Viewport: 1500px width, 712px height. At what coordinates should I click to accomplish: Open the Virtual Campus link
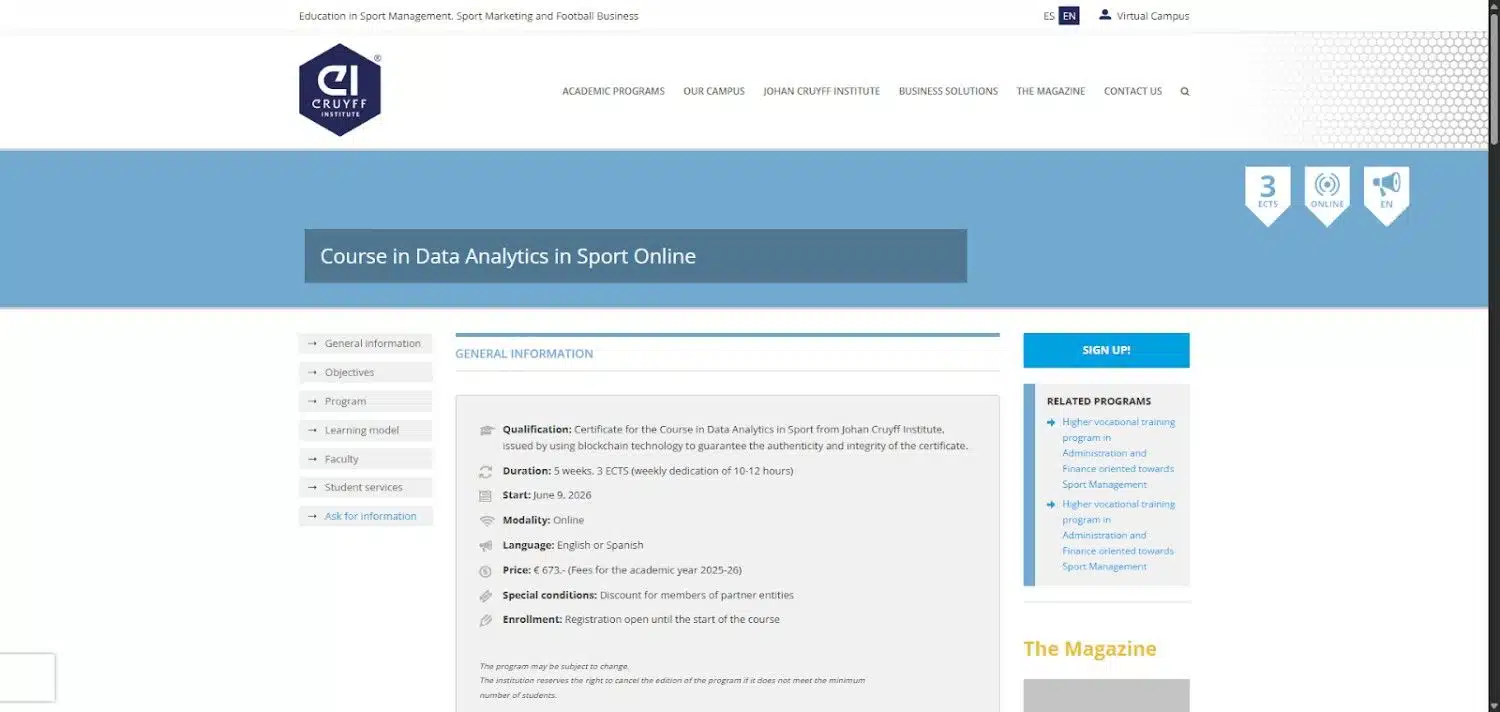(x=1153, y=16)
